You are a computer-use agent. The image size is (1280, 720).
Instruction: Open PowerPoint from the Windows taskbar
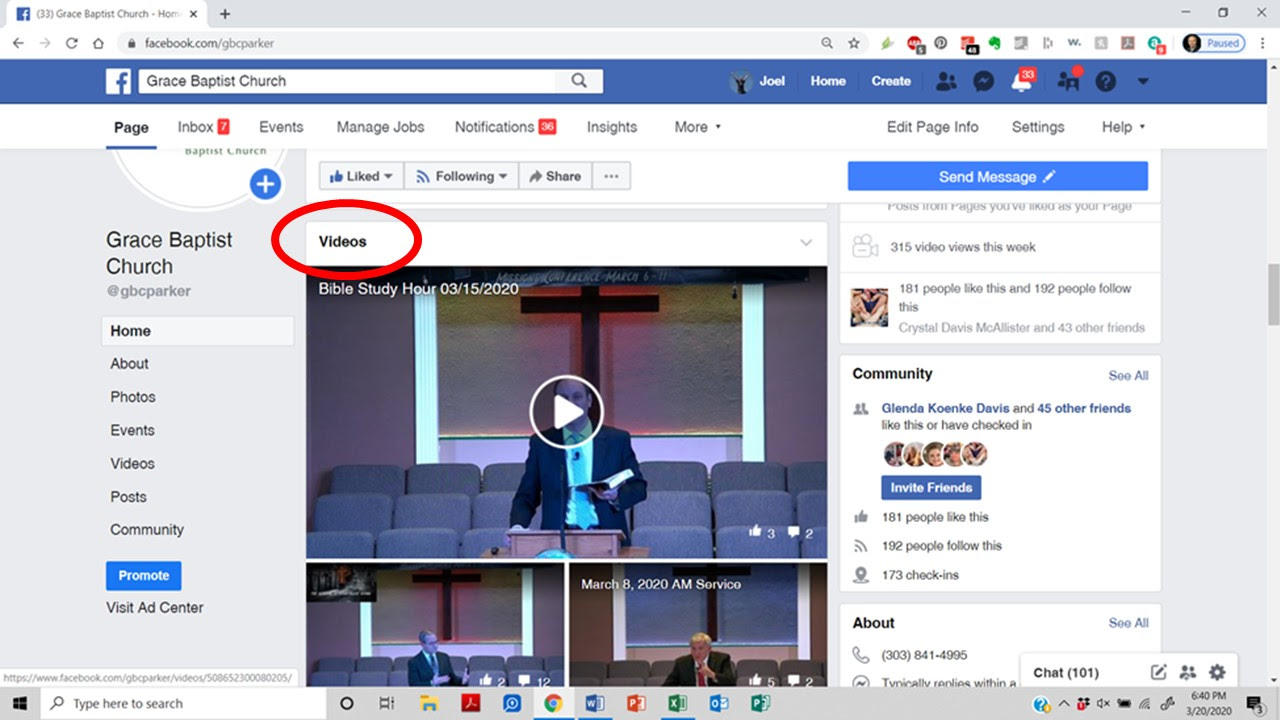[636, 703]
